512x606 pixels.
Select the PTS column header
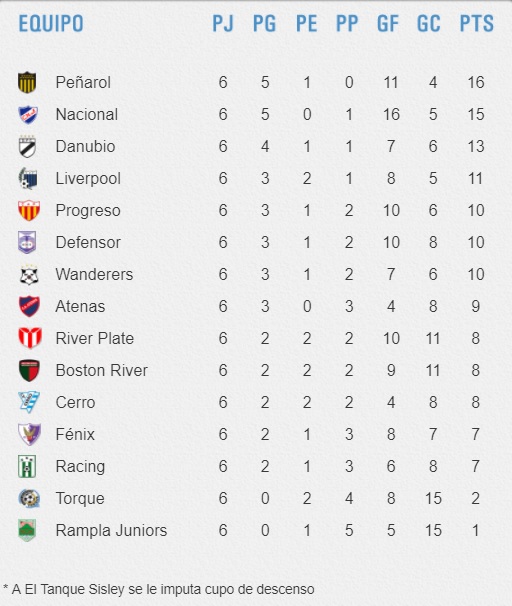click(476, 23)
